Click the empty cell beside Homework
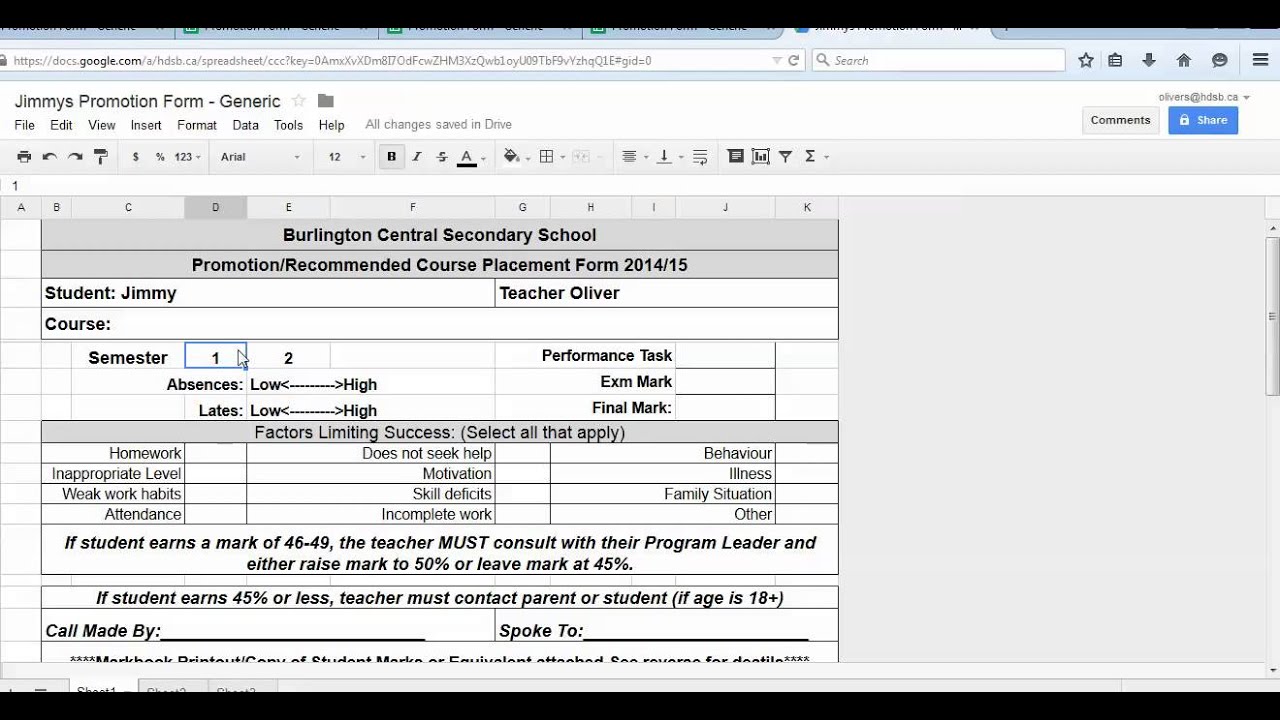Screen dimensions: 1280x720 tap(215, 454)
